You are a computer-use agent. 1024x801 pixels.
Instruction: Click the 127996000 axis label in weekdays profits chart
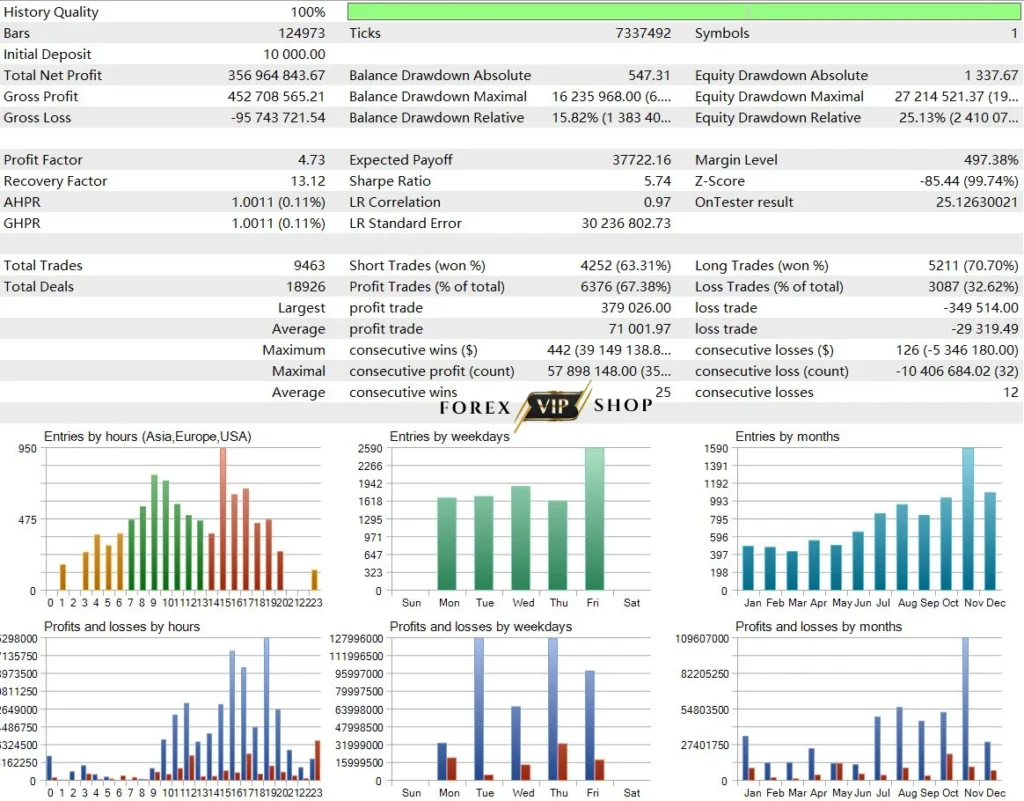(357, 638)
